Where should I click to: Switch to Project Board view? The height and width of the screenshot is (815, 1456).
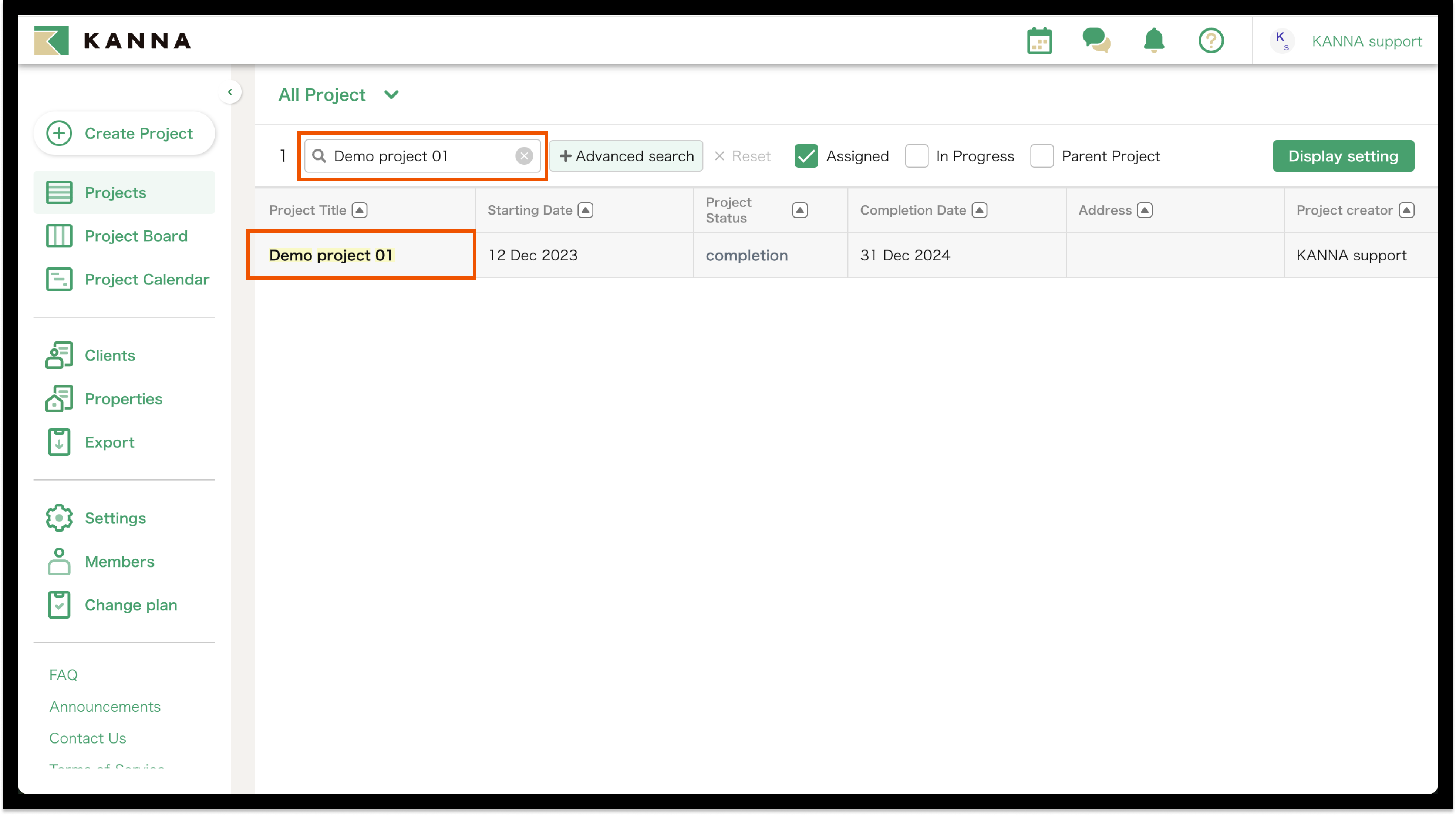pos(136,236)
